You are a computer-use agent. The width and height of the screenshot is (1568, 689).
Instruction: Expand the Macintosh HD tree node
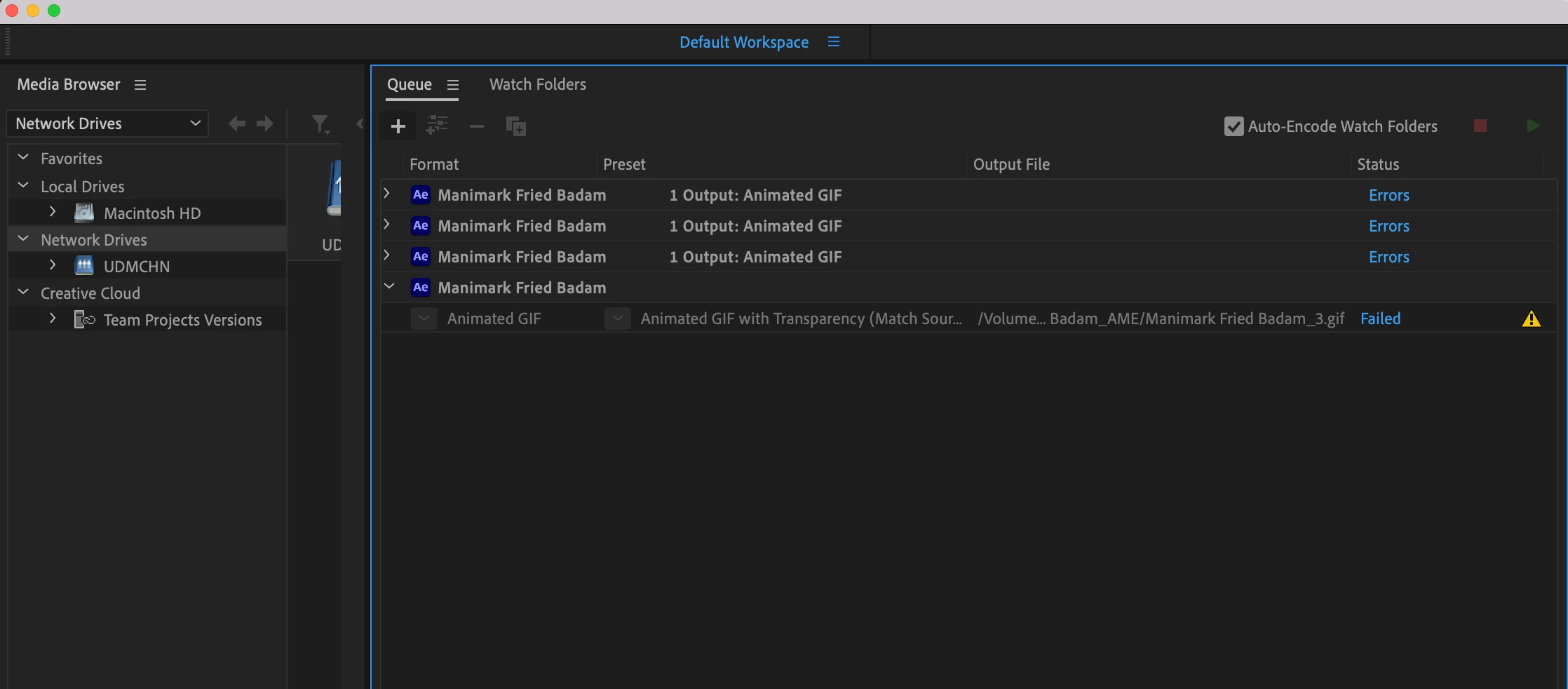coord(53,212)
